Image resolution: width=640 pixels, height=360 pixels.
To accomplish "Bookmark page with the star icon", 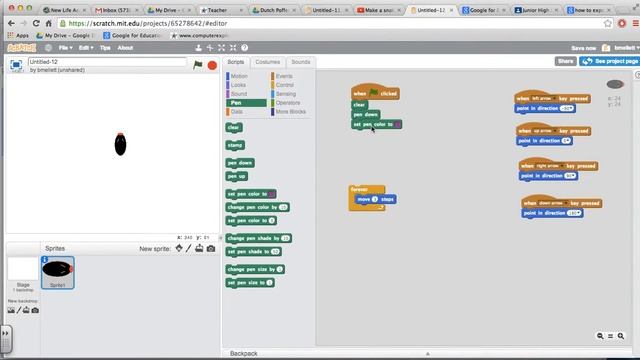I will (x=608, y=23).
